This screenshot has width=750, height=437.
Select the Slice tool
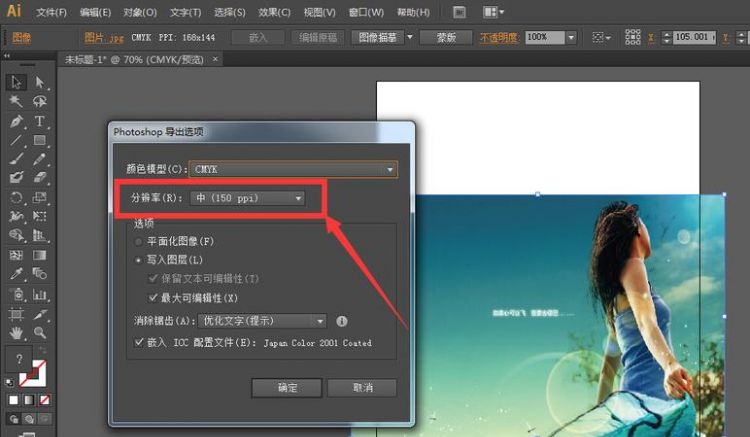click(x=40, y=314)
